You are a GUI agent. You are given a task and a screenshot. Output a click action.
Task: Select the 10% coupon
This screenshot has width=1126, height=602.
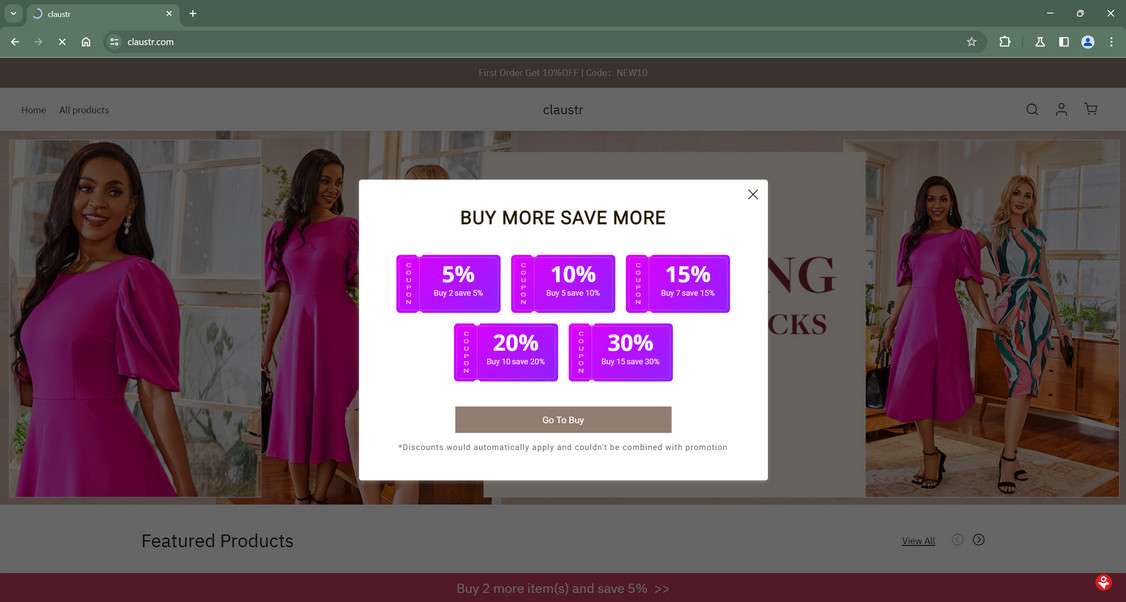click(x=563, y=284)
